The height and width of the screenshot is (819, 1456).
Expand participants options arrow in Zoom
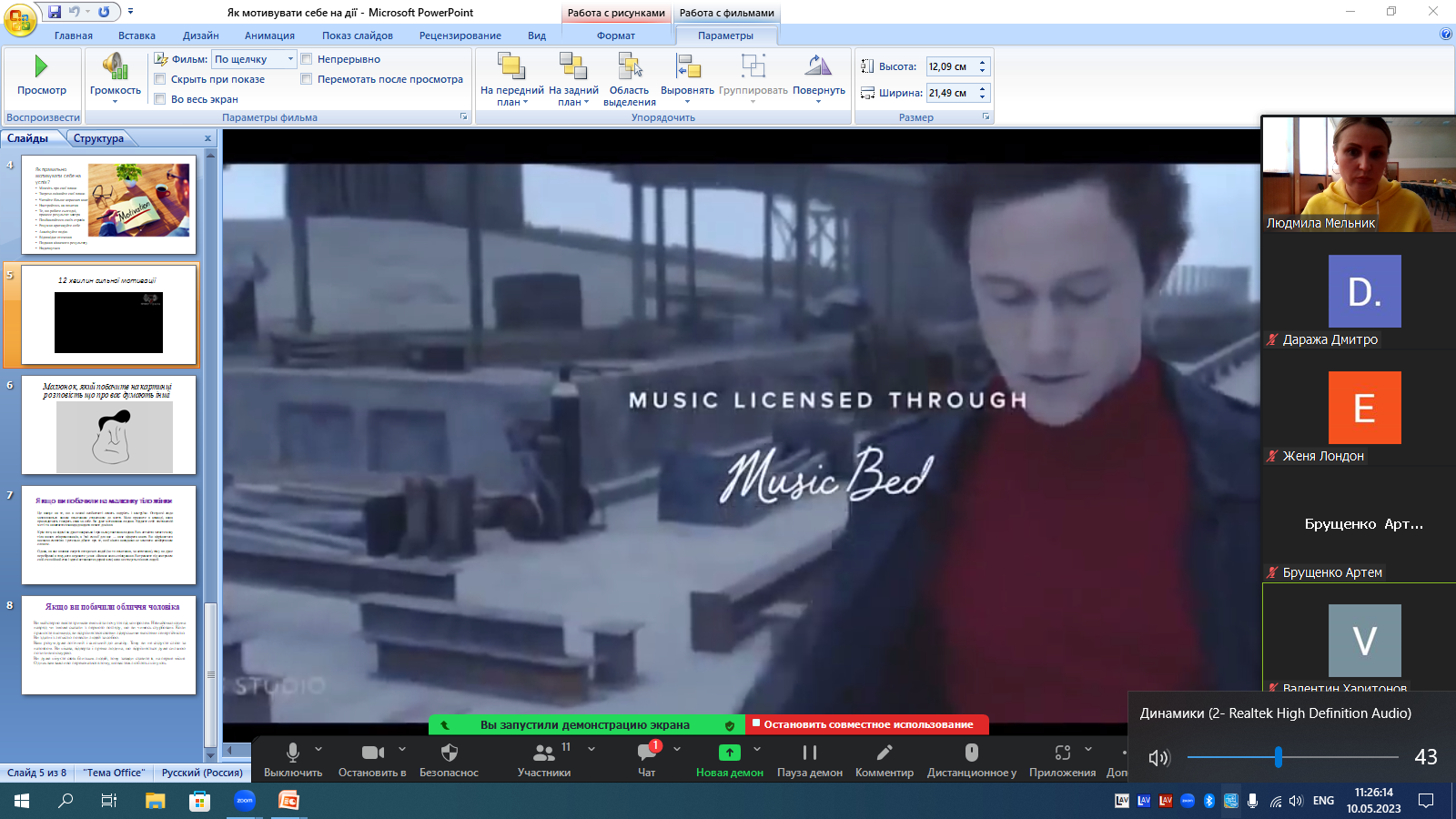pos(591,749)
